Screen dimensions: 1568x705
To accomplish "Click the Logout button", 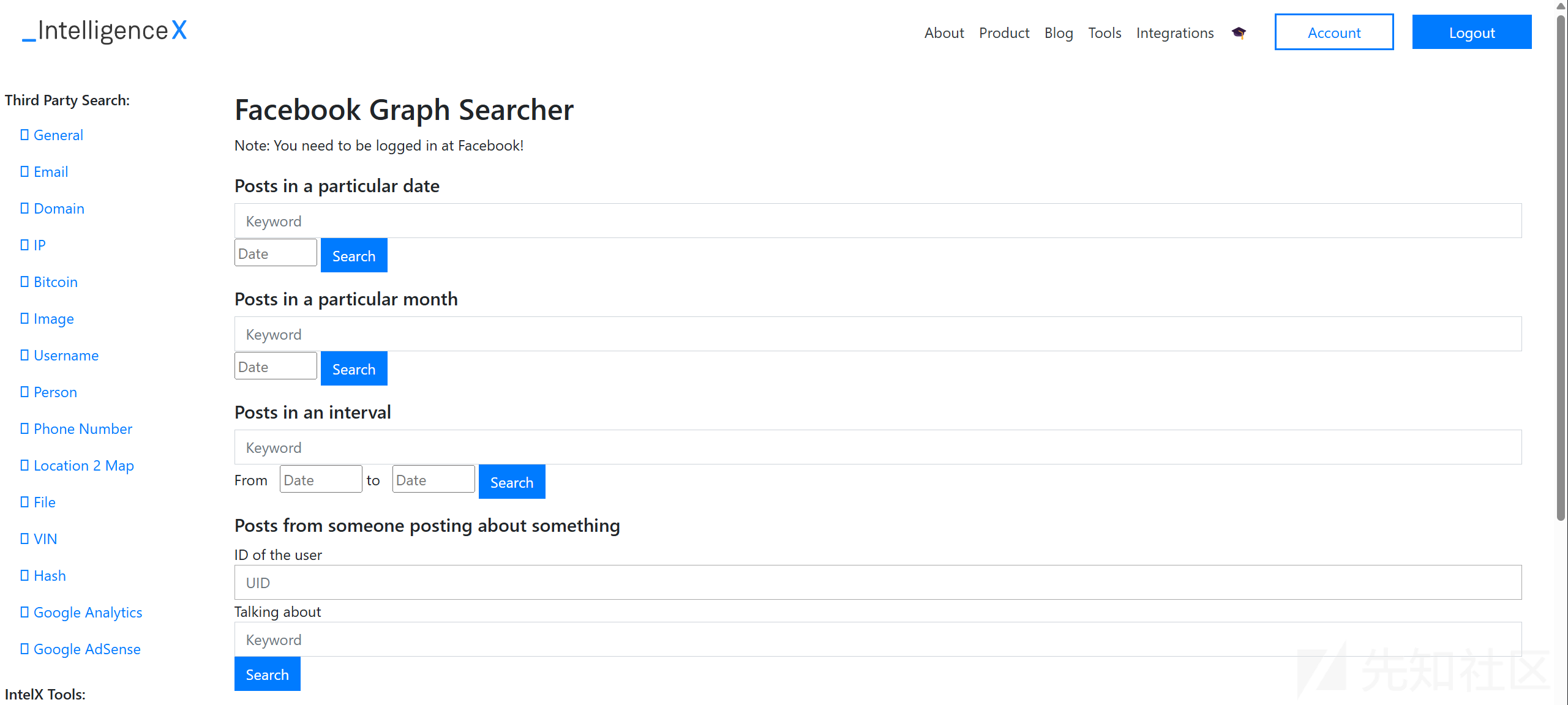I will [x=1472, y=32].
